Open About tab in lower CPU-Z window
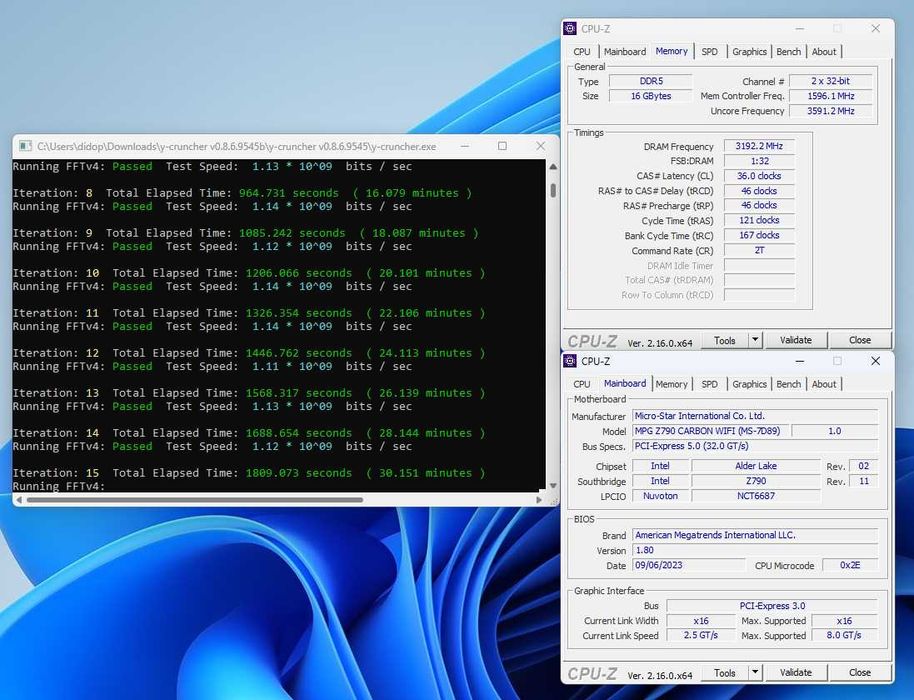The height and width of the screenshot is (700, 914). click(x=824, y=385)
